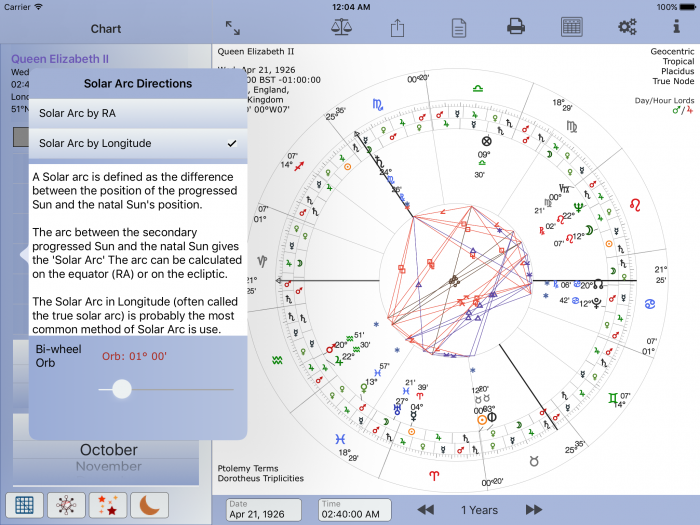700x525 pixels.
Task: Open settings gears icon
Action: 627,27
